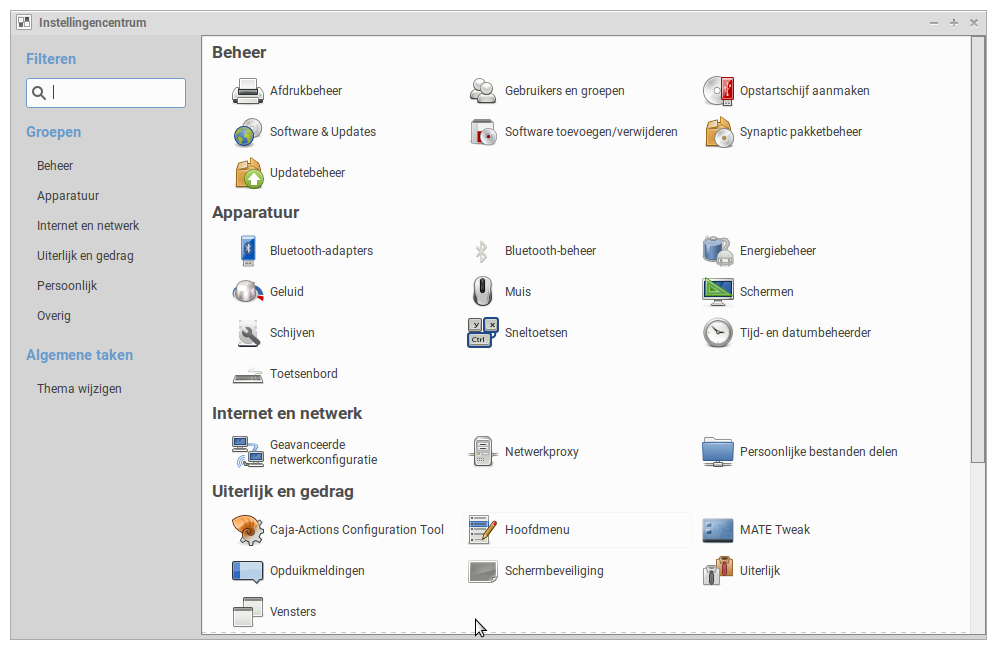Click the Muis mouse icon

point(483,292)
